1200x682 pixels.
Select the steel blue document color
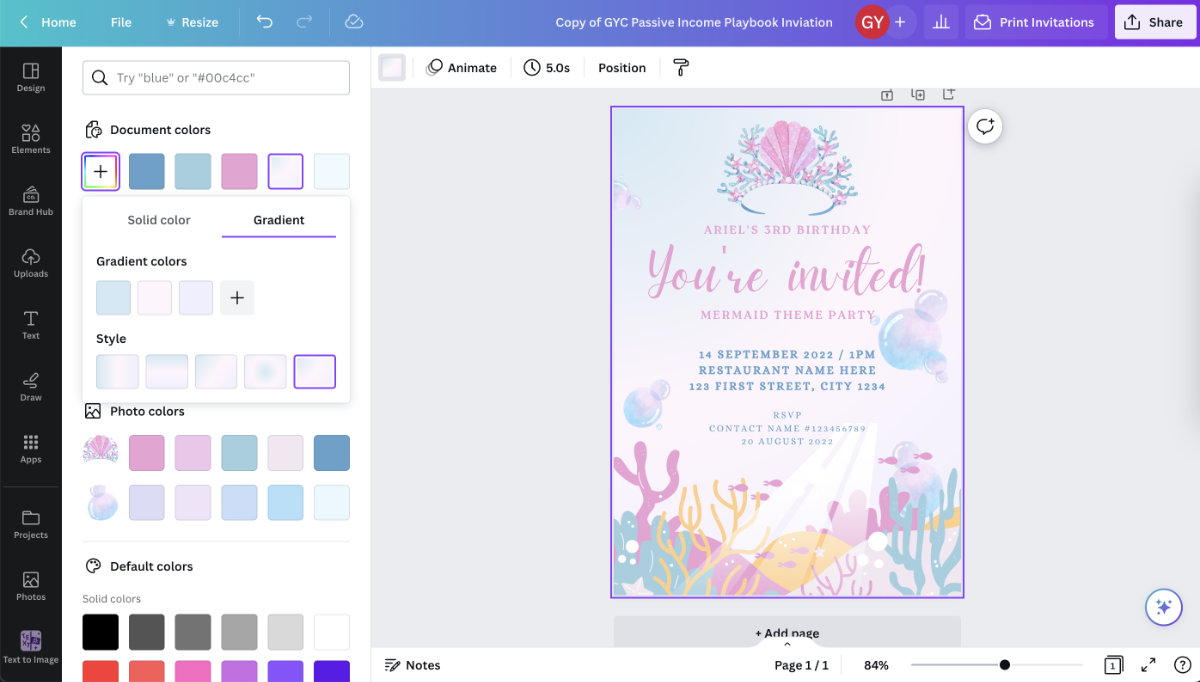click(x=147, y=172)
